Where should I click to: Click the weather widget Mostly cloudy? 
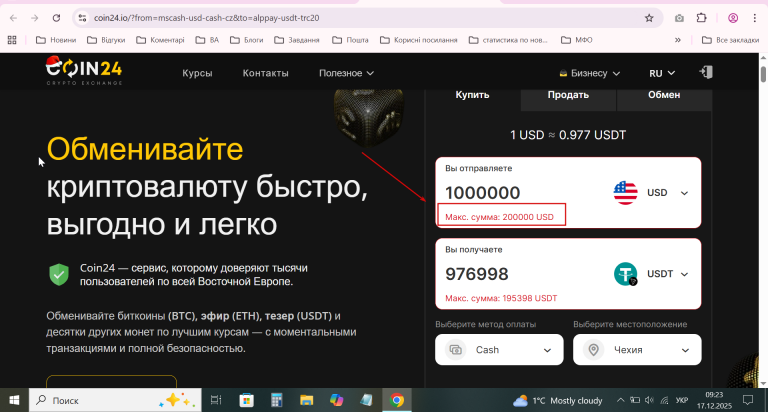[557, 401]
